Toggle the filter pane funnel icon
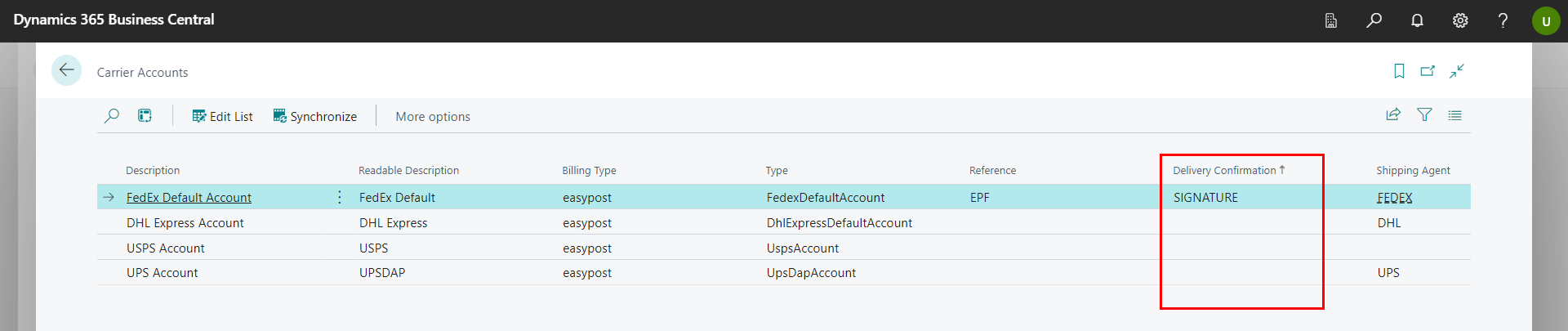Viewport: 1568px width, 331px height. click(x=1424, y=115)
